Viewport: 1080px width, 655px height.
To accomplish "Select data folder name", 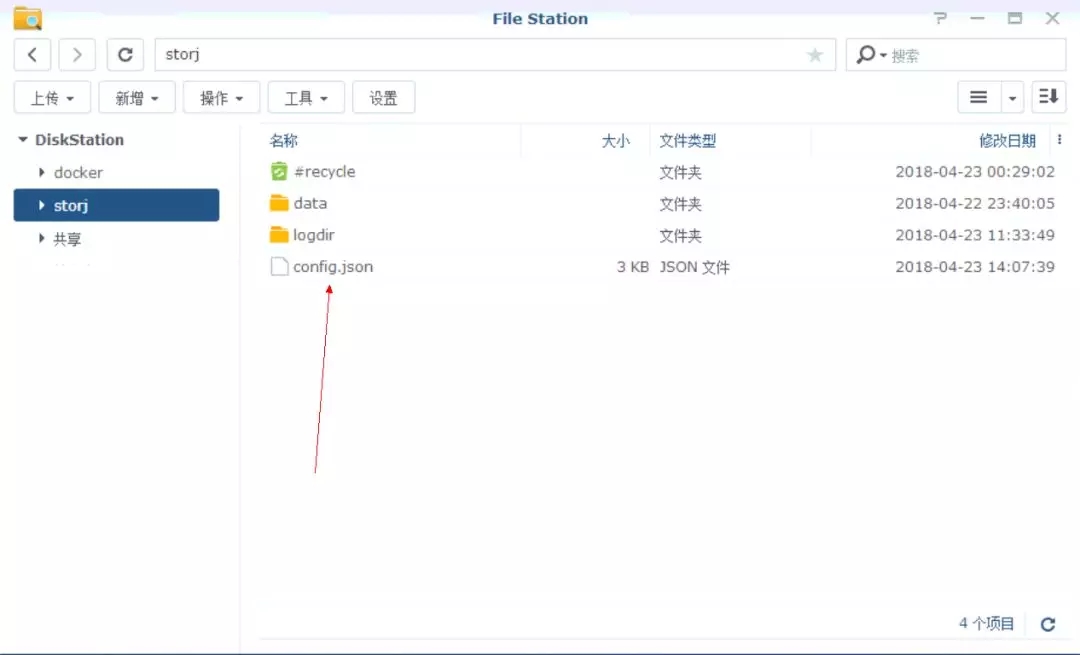I will (x=310, y=203).
